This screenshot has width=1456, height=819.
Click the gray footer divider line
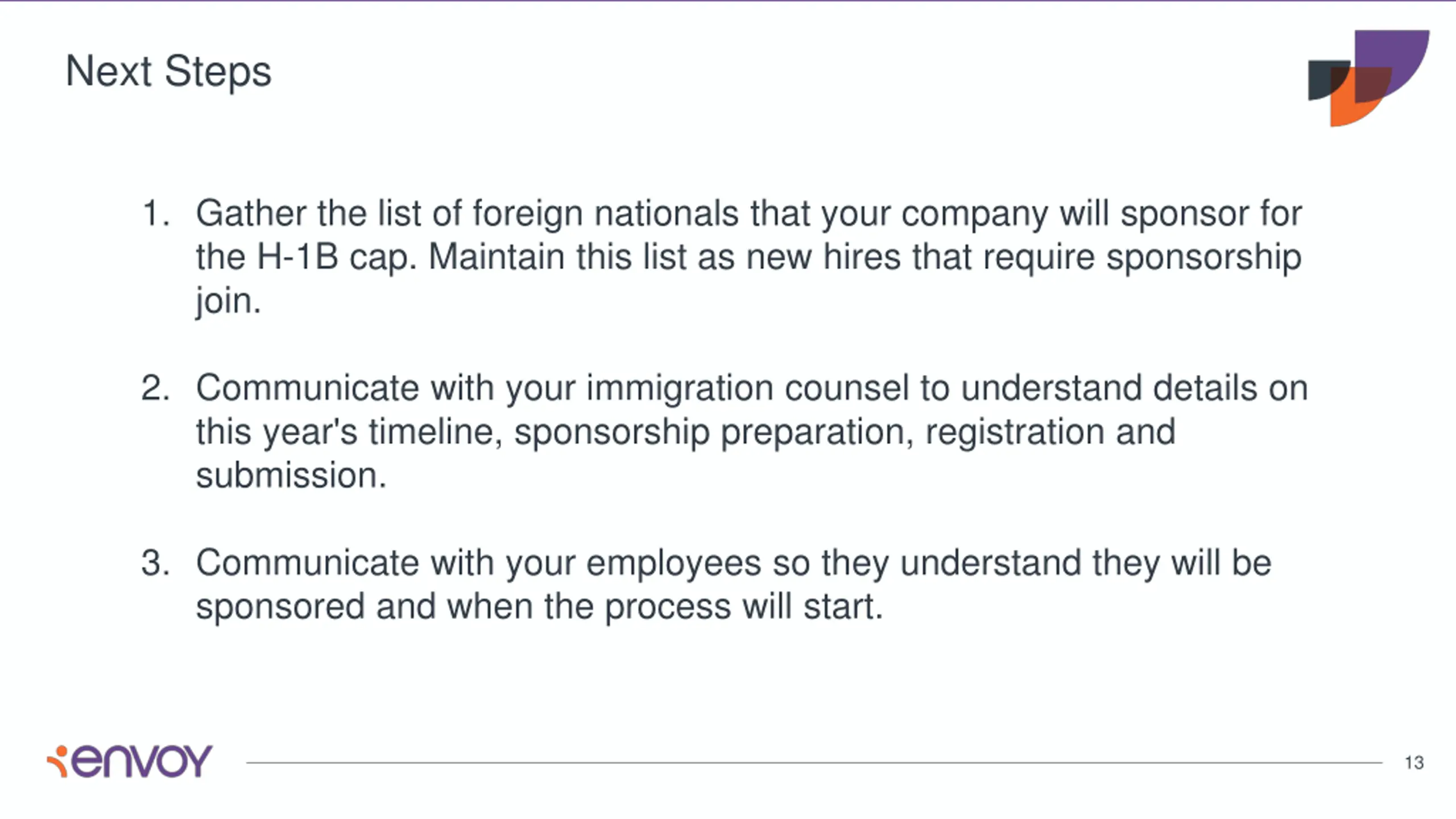[x=814, y=762]
